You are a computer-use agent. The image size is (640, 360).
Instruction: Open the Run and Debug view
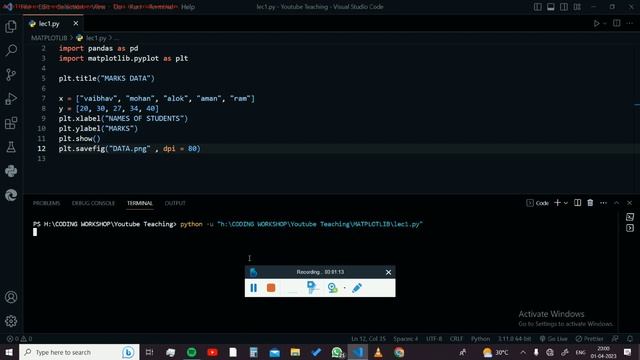(x=11, y=98)
